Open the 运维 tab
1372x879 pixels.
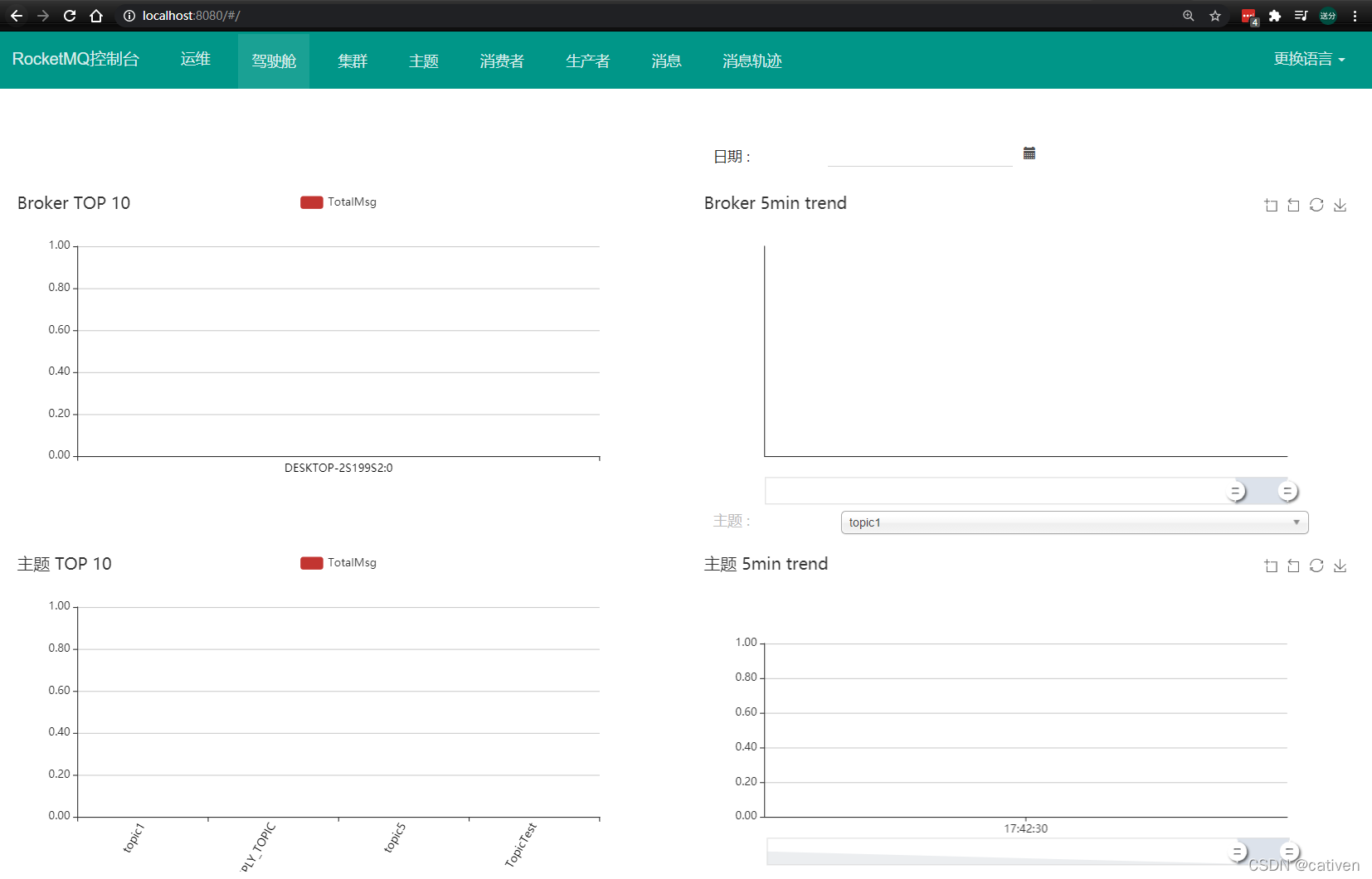pyautogui.click(x=196, y=59)
